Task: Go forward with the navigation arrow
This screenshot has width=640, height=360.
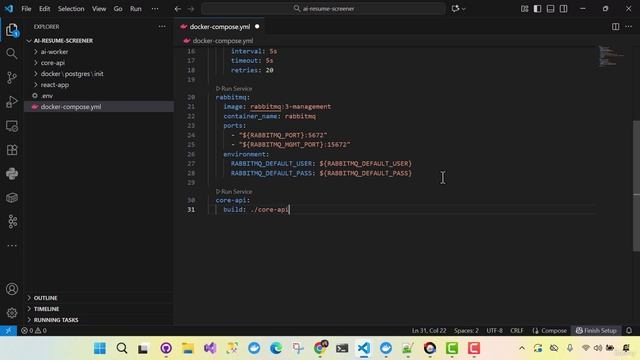Action: [191, 9]
